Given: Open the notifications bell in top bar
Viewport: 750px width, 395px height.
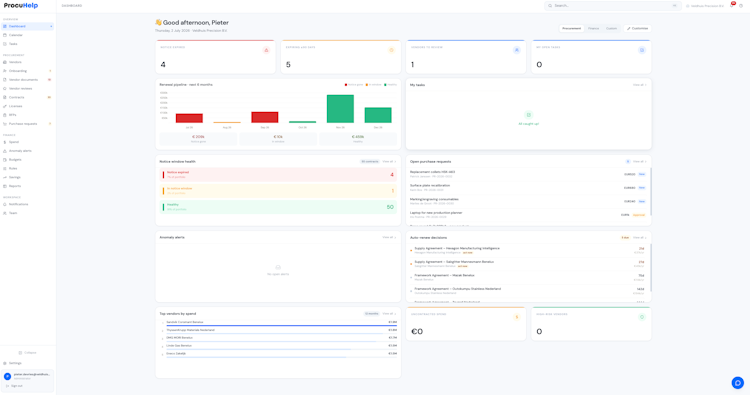Looking at the screenshot, I should 732,5.
